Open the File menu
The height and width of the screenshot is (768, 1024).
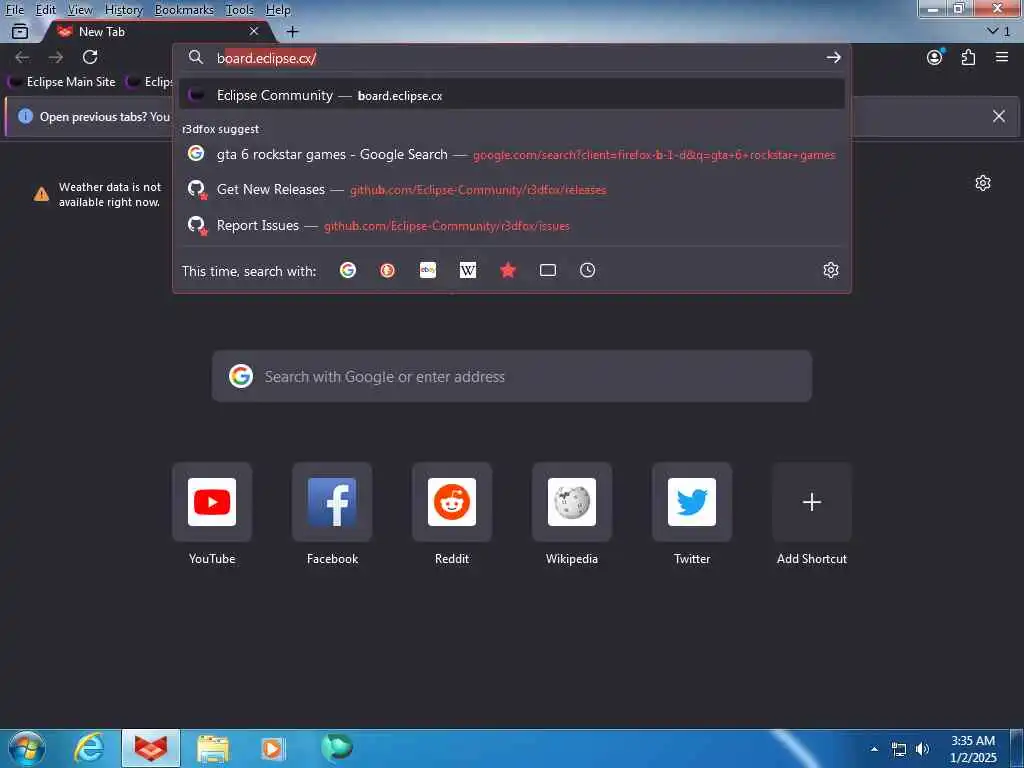pos(14,10)
